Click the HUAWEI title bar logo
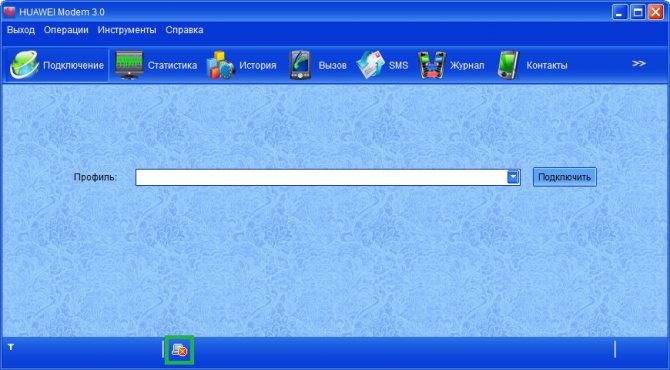Screen dimensions: 670x370 (9, 12)
